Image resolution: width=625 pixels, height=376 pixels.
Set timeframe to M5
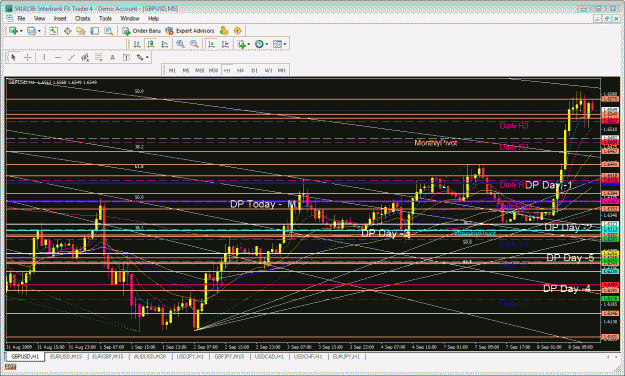click(186, 70)
